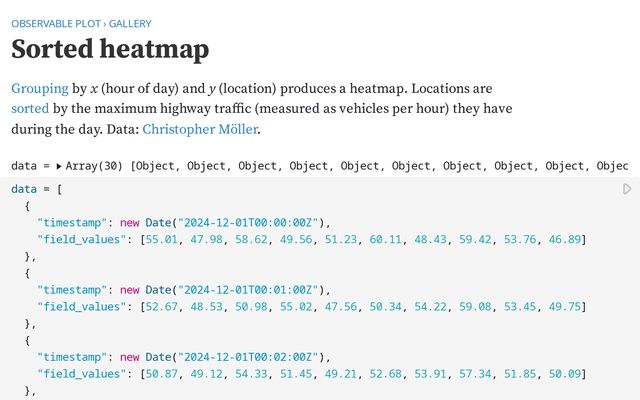This screenshot has width=640, height=400.
Task: Run the cell with the play icon
Action: pyautogui.click(x=627, y=189)
